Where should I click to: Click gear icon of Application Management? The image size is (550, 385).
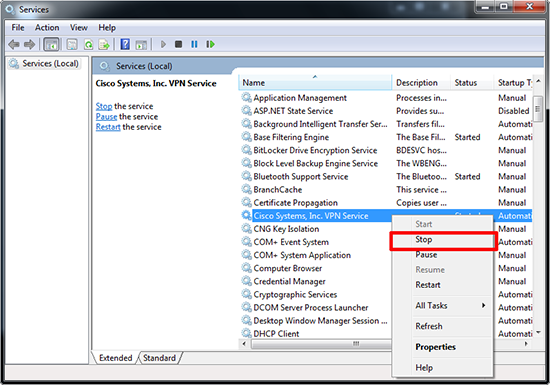(247, 97)
